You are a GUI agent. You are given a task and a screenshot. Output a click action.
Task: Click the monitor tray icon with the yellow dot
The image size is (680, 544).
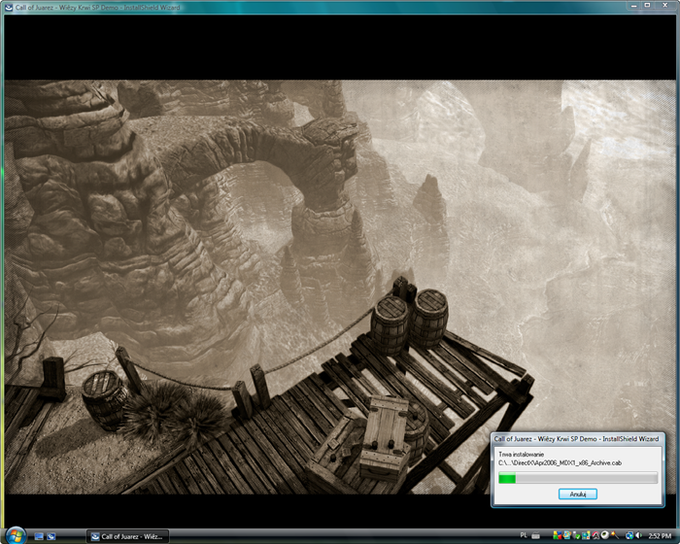586,535
